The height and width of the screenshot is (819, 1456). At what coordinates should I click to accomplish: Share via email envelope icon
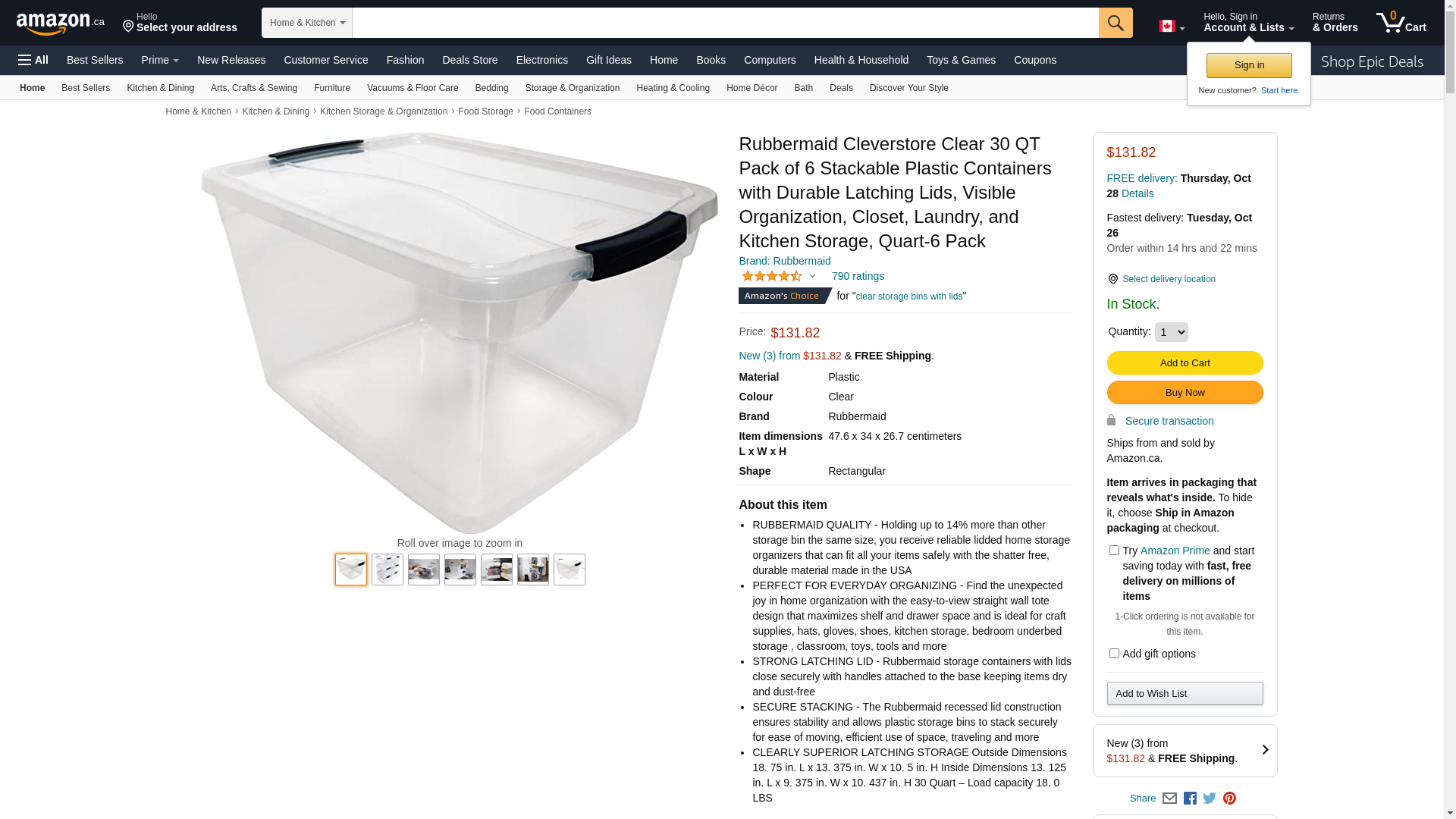[1169, 799]
